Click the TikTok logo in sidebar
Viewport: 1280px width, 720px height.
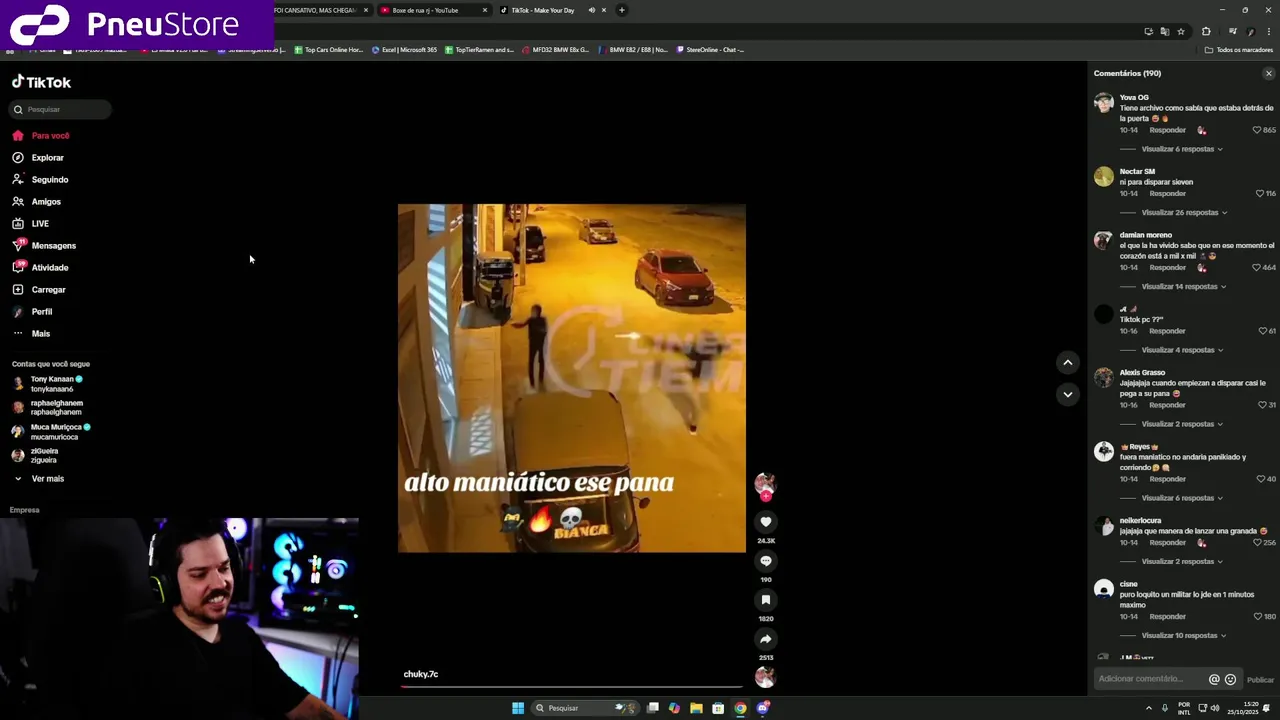coord(41,82)
